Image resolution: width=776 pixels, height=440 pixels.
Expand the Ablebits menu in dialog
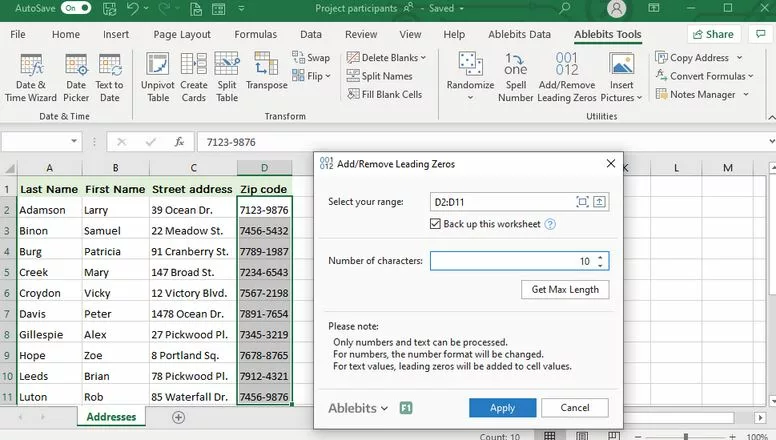point(358,408)
